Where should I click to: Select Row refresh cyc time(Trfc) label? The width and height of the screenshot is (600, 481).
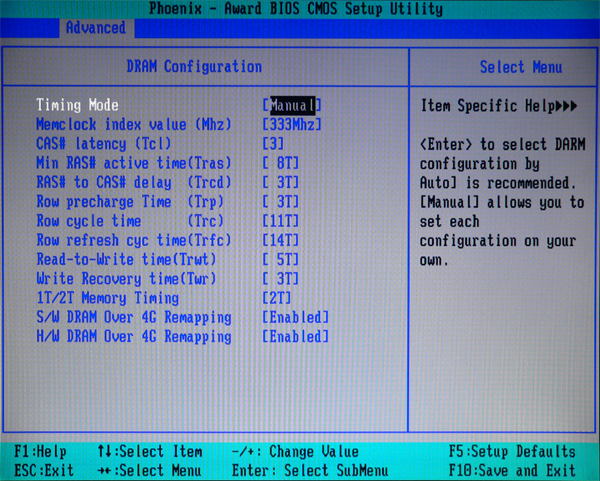(x=134, y=240)
